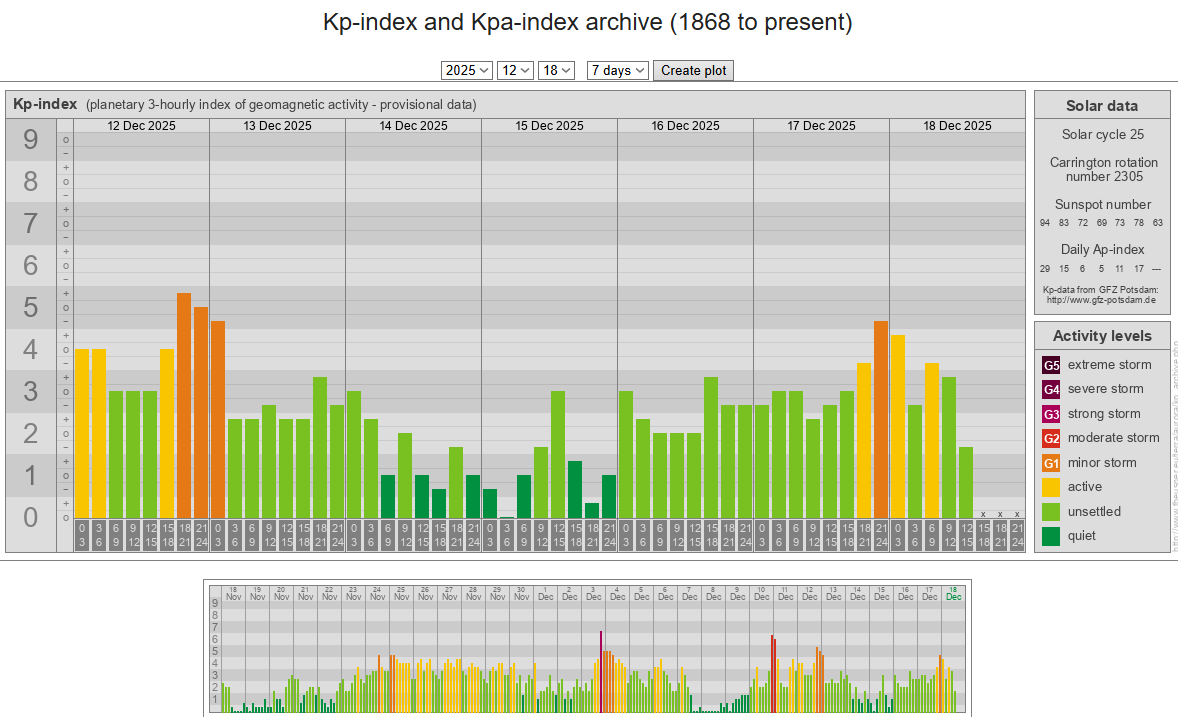Click the G4 severe storm legend icon
The image size is (1178, 717).
(1051, 389)
